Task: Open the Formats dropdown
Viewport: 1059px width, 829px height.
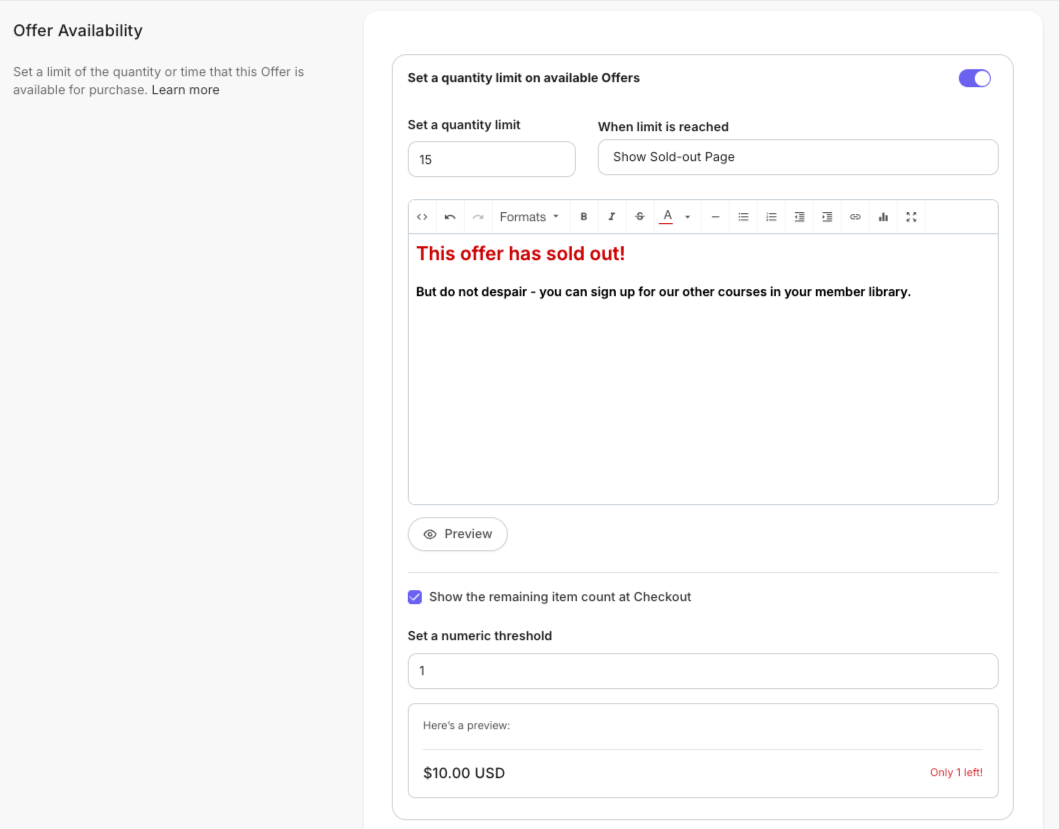Action: pyautogui.click(x=529, y=217)
